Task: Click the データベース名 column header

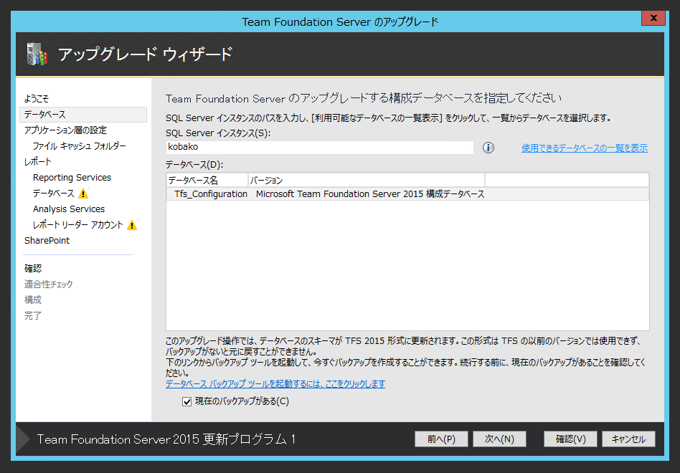Action: pos(207,180)
